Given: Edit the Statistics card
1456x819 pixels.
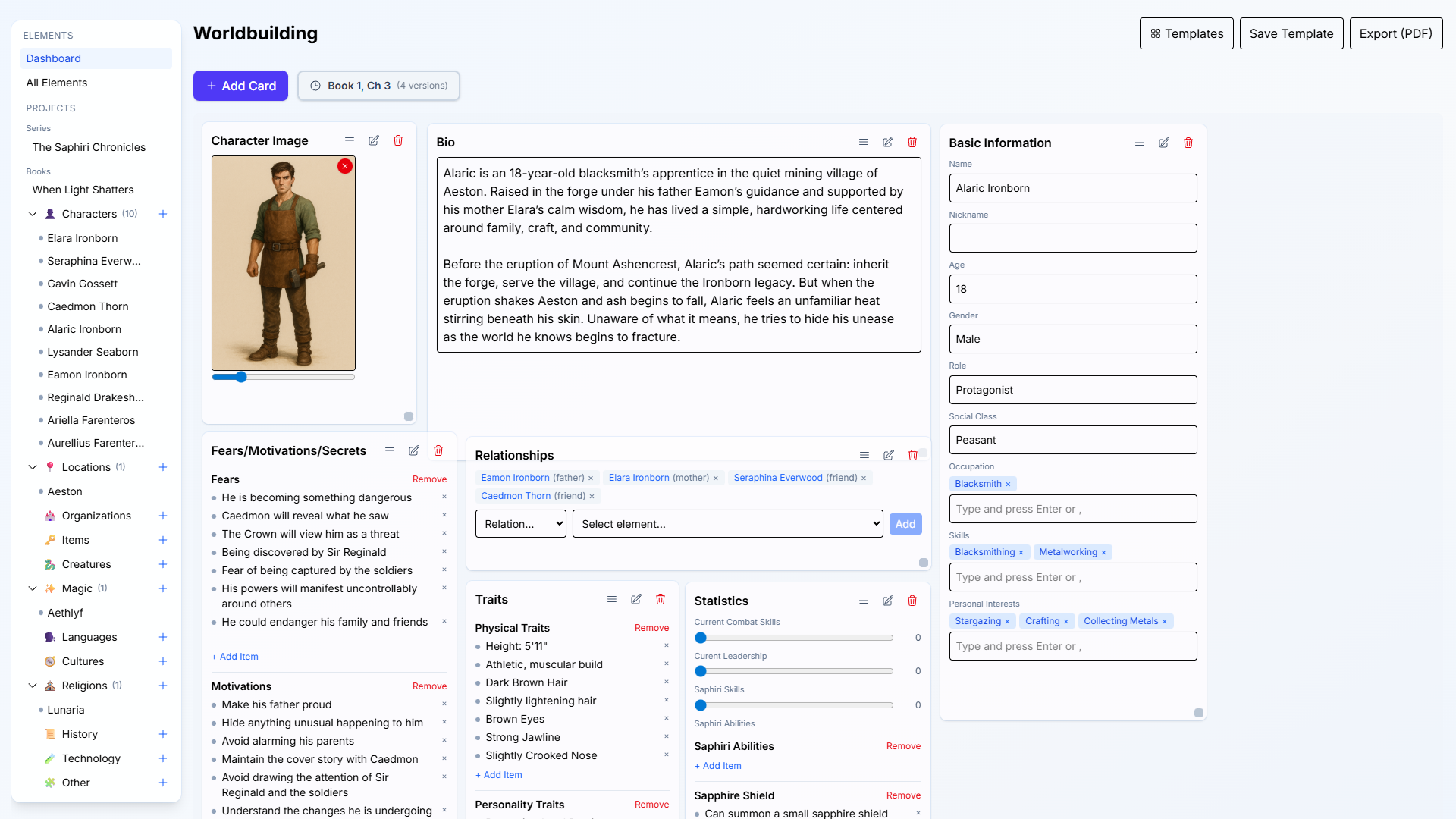Looking at the screenshot, I should (x=888, y=601).
